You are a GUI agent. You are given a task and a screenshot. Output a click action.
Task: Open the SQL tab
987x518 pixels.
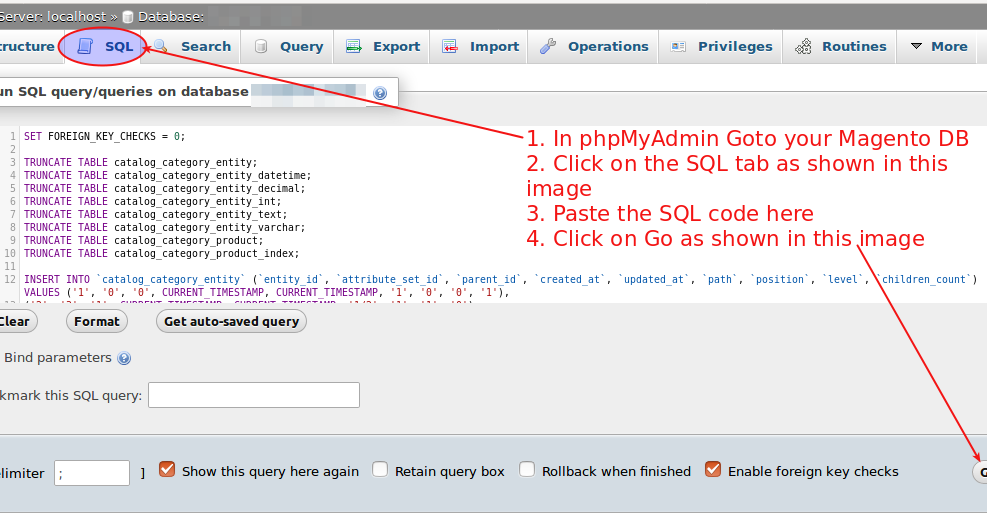coord(105,47)
